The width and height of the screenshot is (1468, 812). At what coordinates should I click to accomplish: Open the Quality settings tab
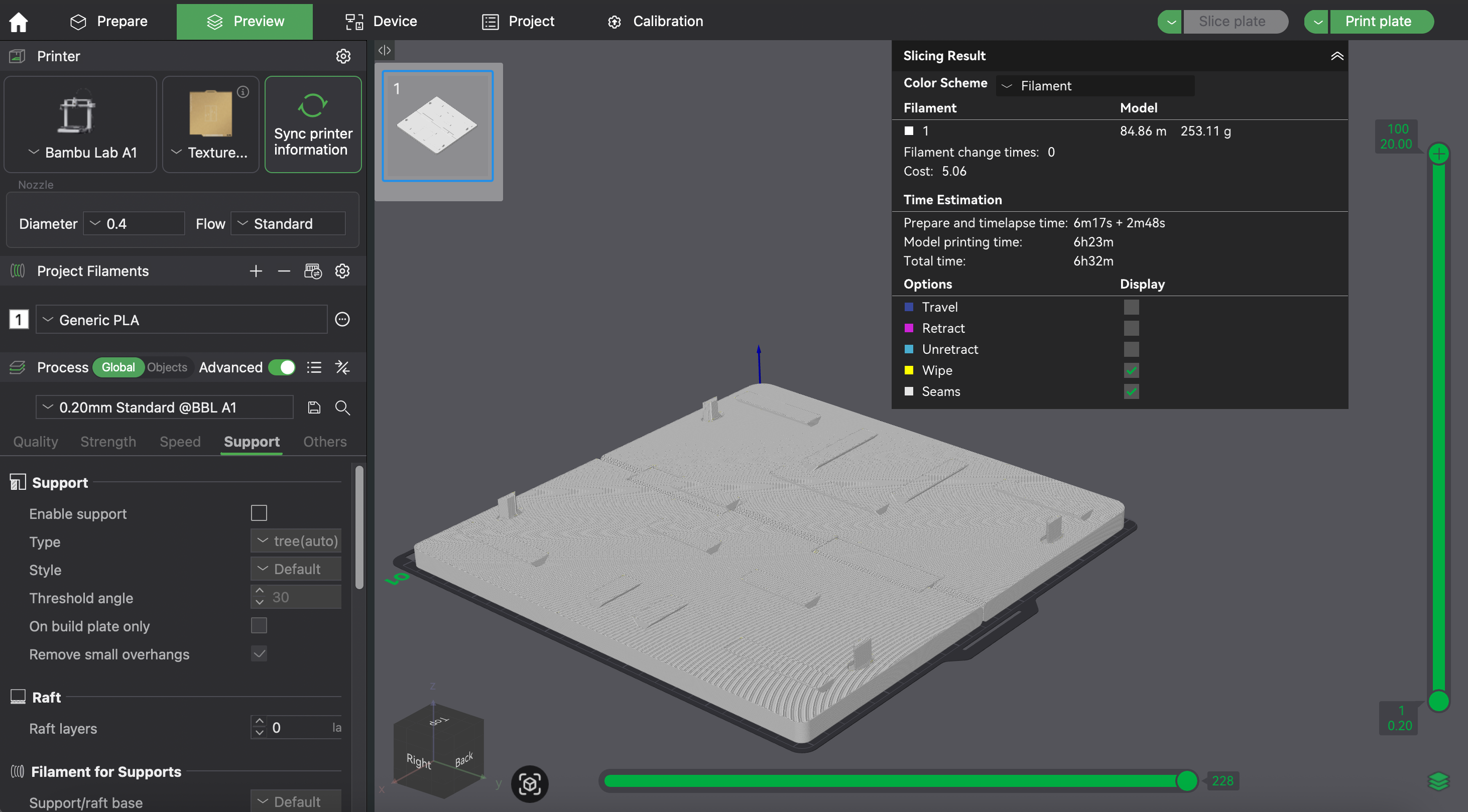coord(35,442)
